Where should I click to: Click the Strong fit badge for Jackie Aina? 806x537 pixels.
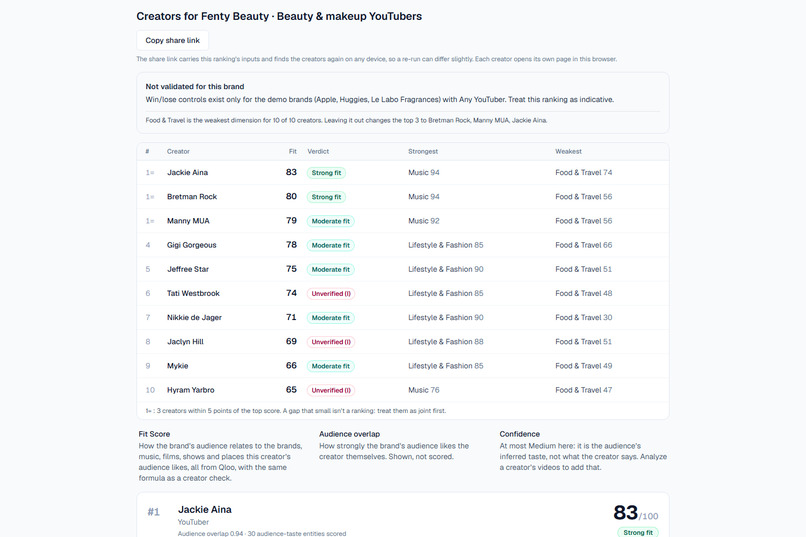click(x=326, y=173)
